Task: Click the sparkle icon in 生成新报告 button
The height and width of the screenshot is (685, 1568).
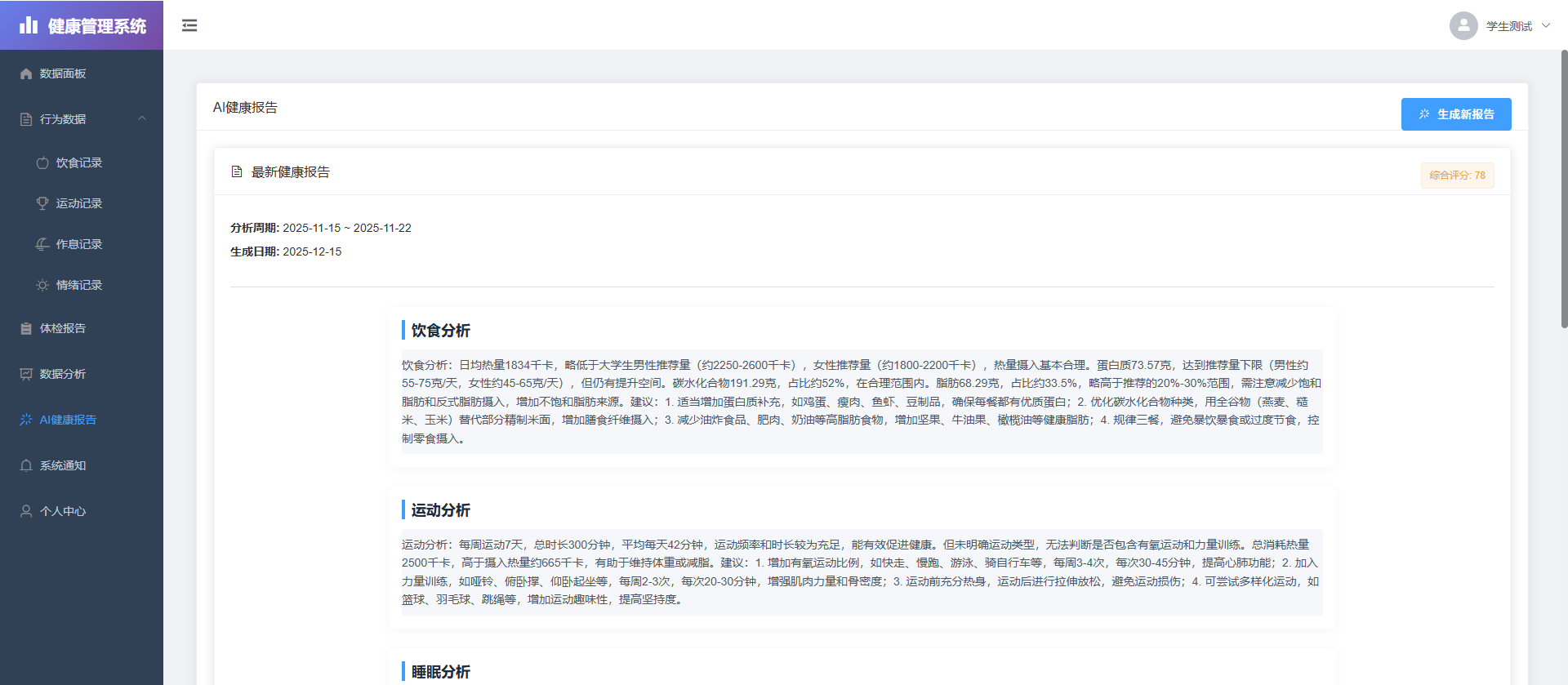Action: point(1424,114)
